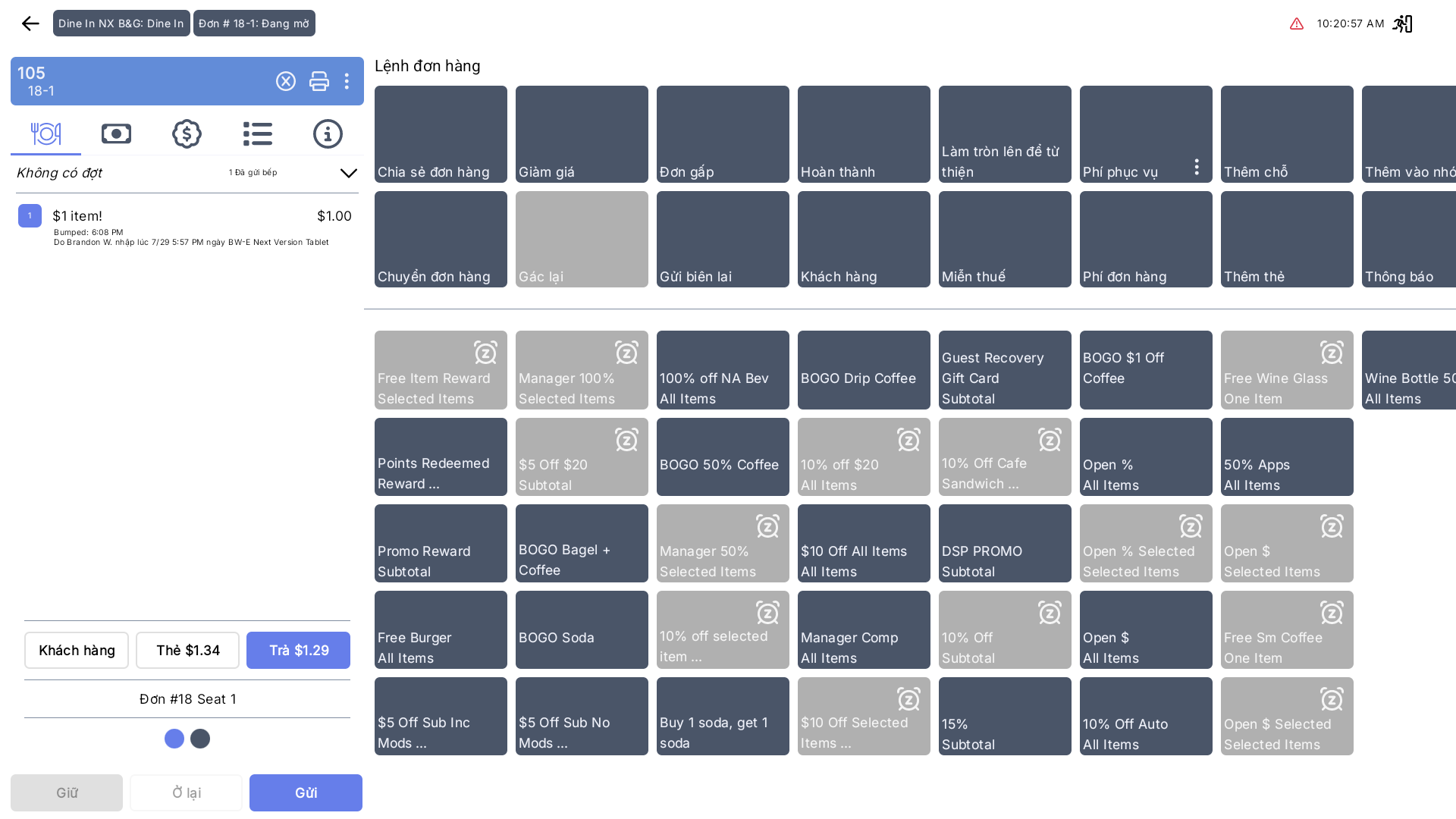Open the three-dot menu in order header
Viewport: 1456px width, 819px height.
[347, 81]
